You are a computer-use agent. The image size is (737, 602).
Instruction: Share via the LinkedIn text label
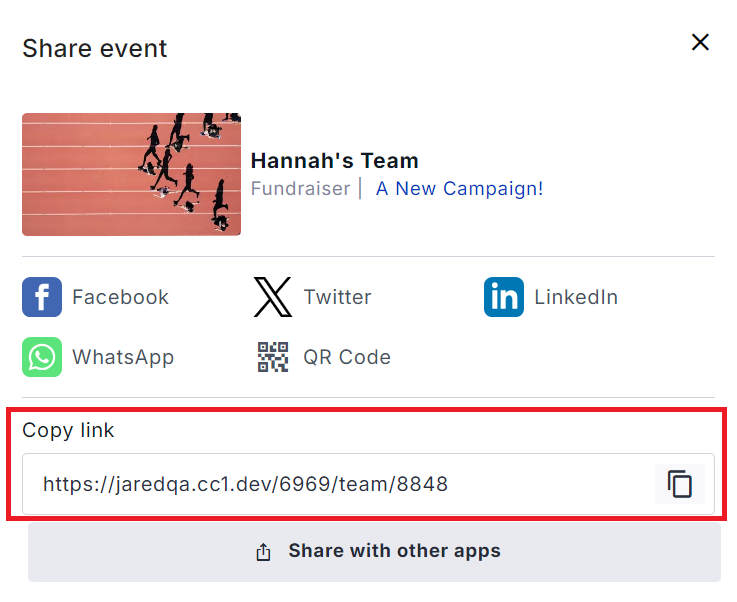tap(576, 297)
